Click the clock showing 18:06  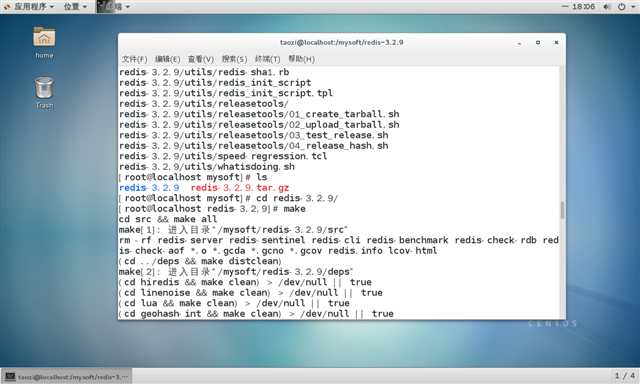583,7
